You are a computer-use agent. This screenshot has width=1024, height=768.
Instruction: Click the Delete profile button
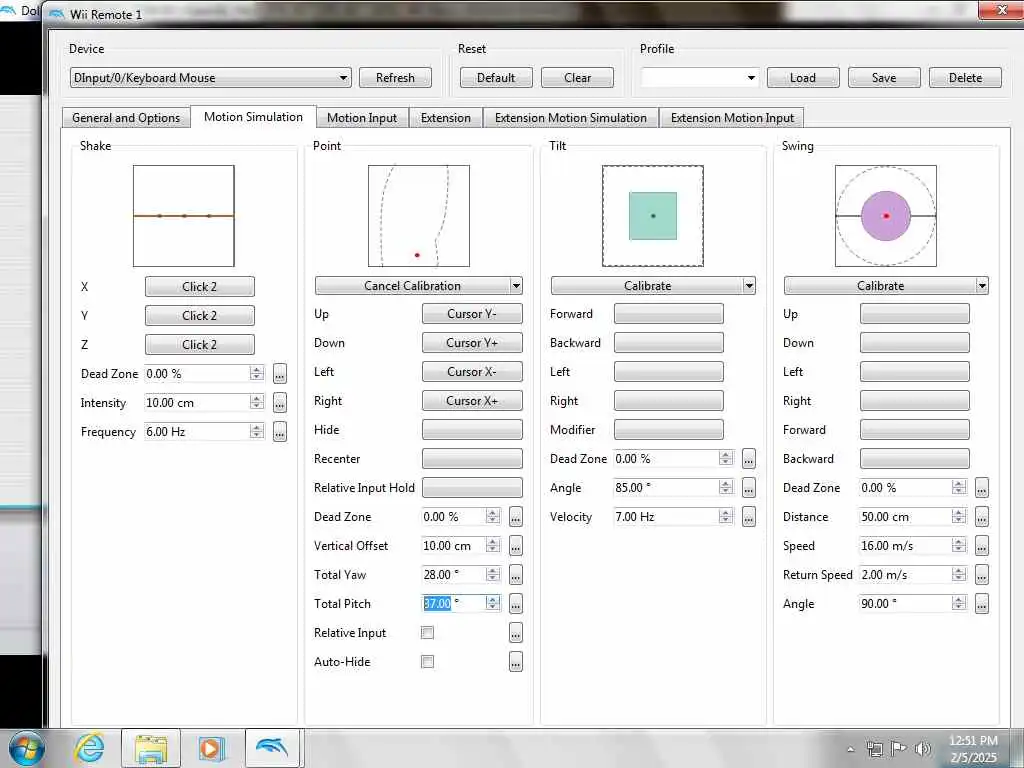point(965,78)
